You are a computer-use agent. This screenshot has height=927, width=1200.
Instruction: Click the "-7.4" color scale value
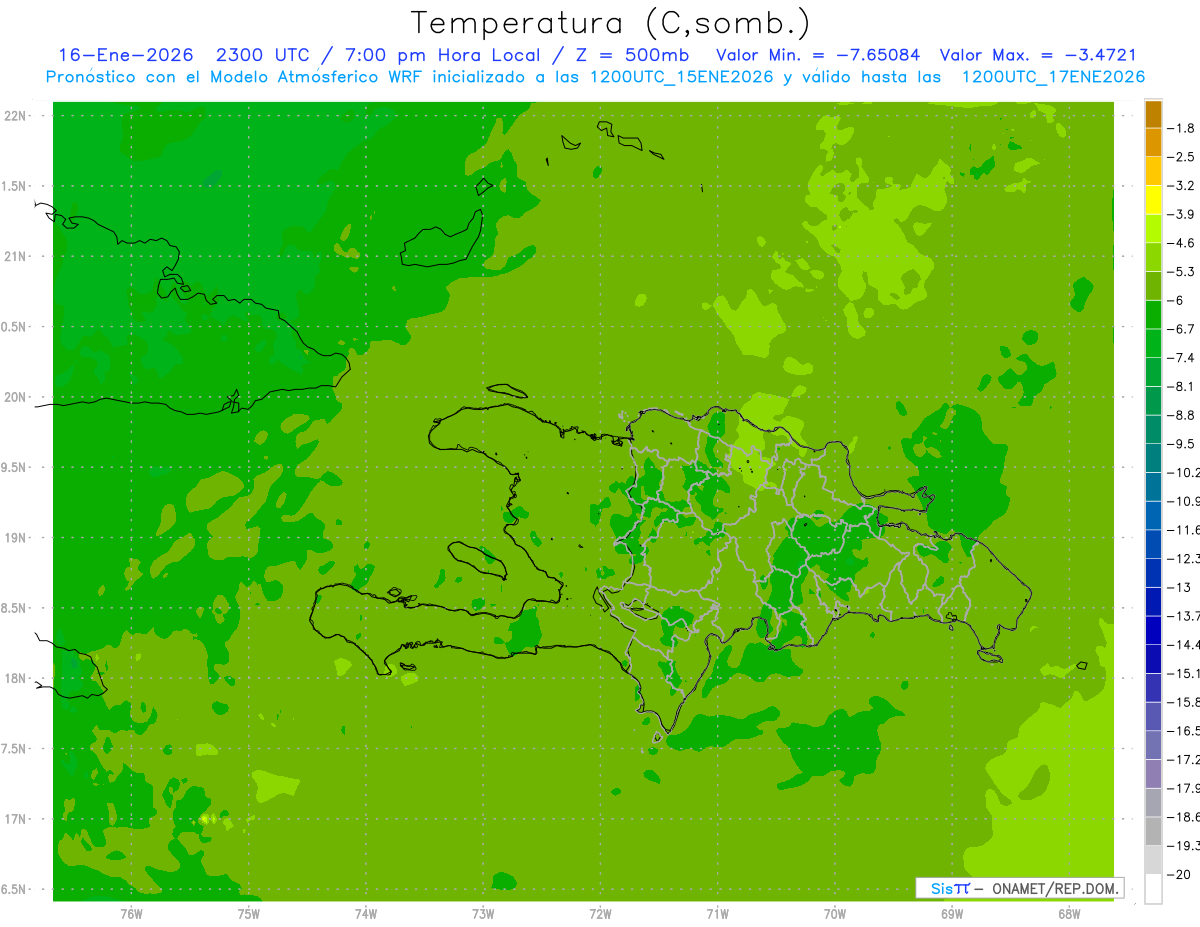pos(1182,358)
